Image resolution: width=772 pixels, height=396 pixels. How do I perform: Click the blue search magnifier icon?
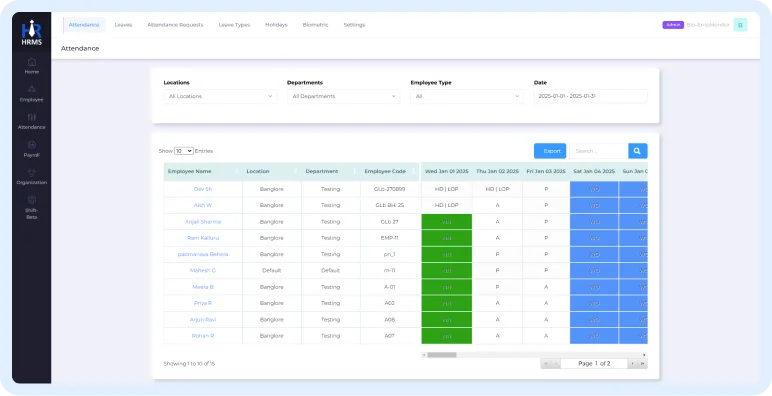(638, 151)
